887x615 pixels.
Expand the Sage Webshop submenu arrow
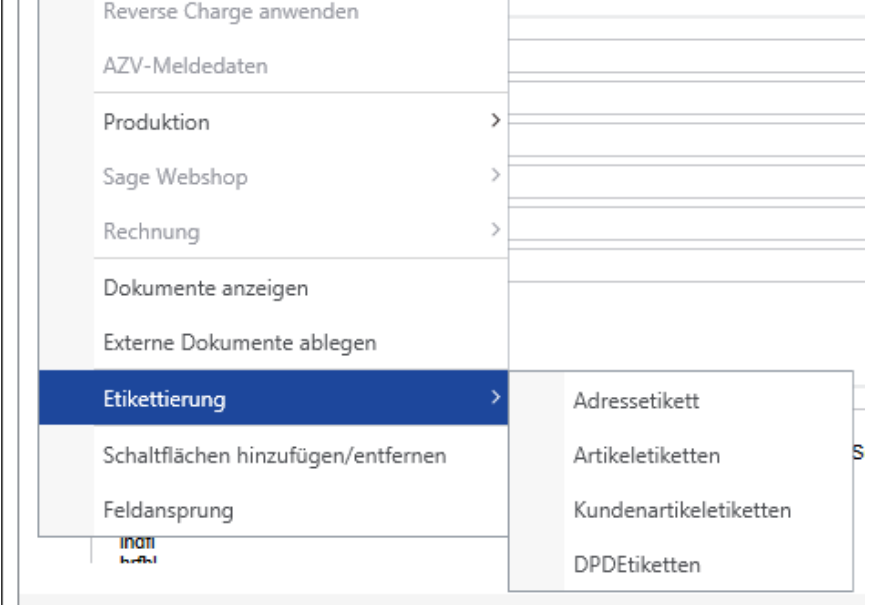494,177
